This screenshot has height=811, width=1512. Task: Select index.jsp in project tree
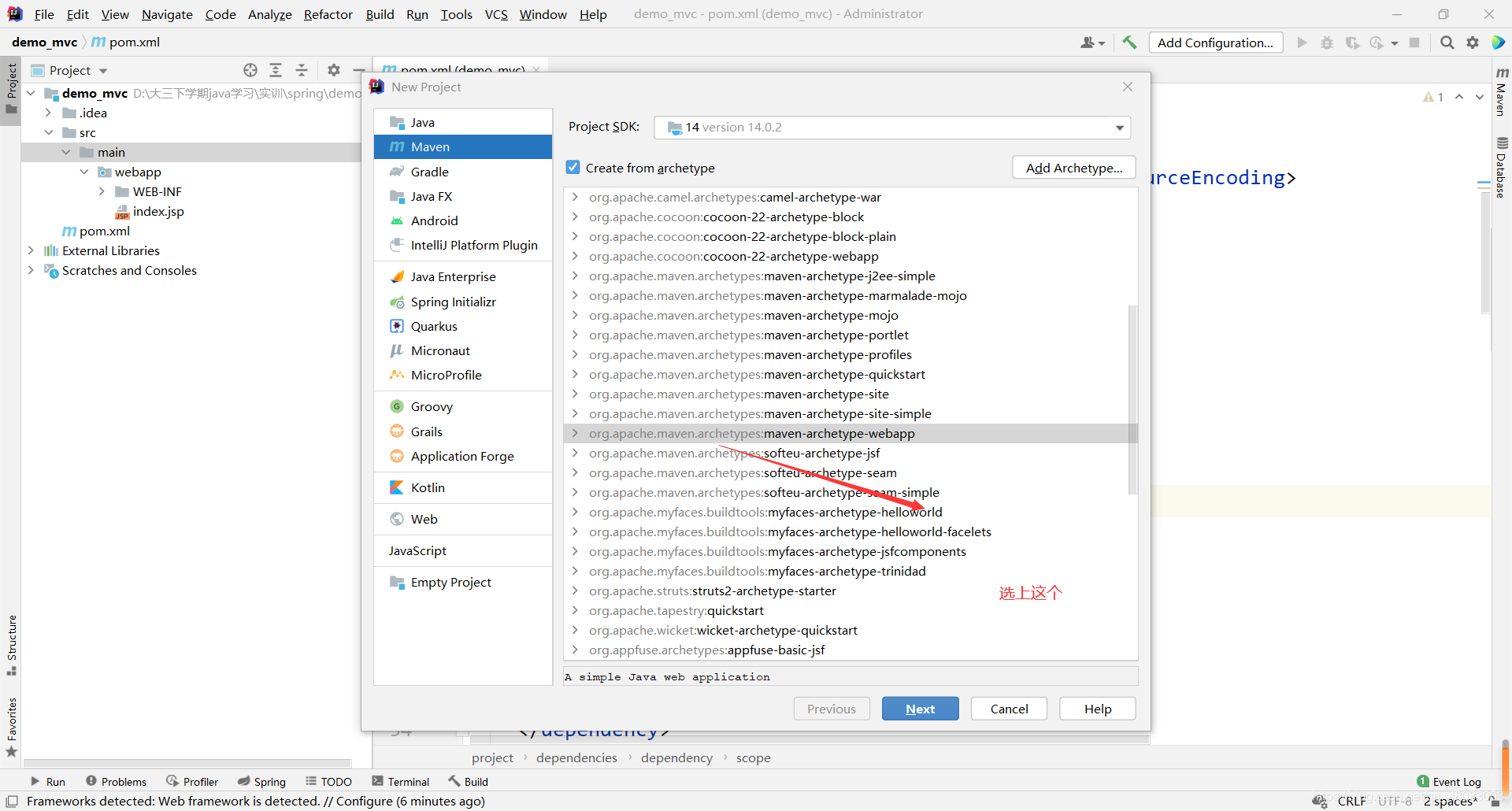[x=150, y=211]
